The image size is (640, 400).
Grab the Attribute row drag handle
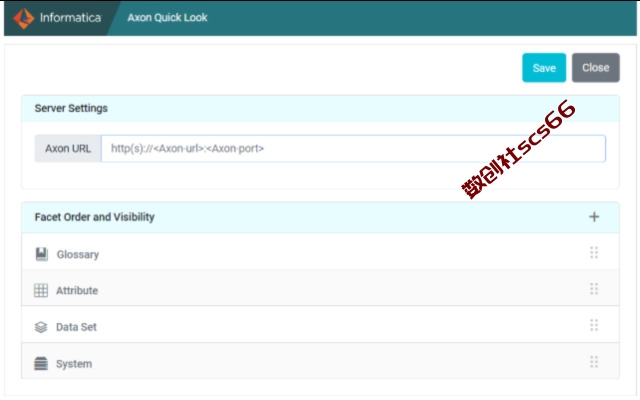[x=594, y=289]
